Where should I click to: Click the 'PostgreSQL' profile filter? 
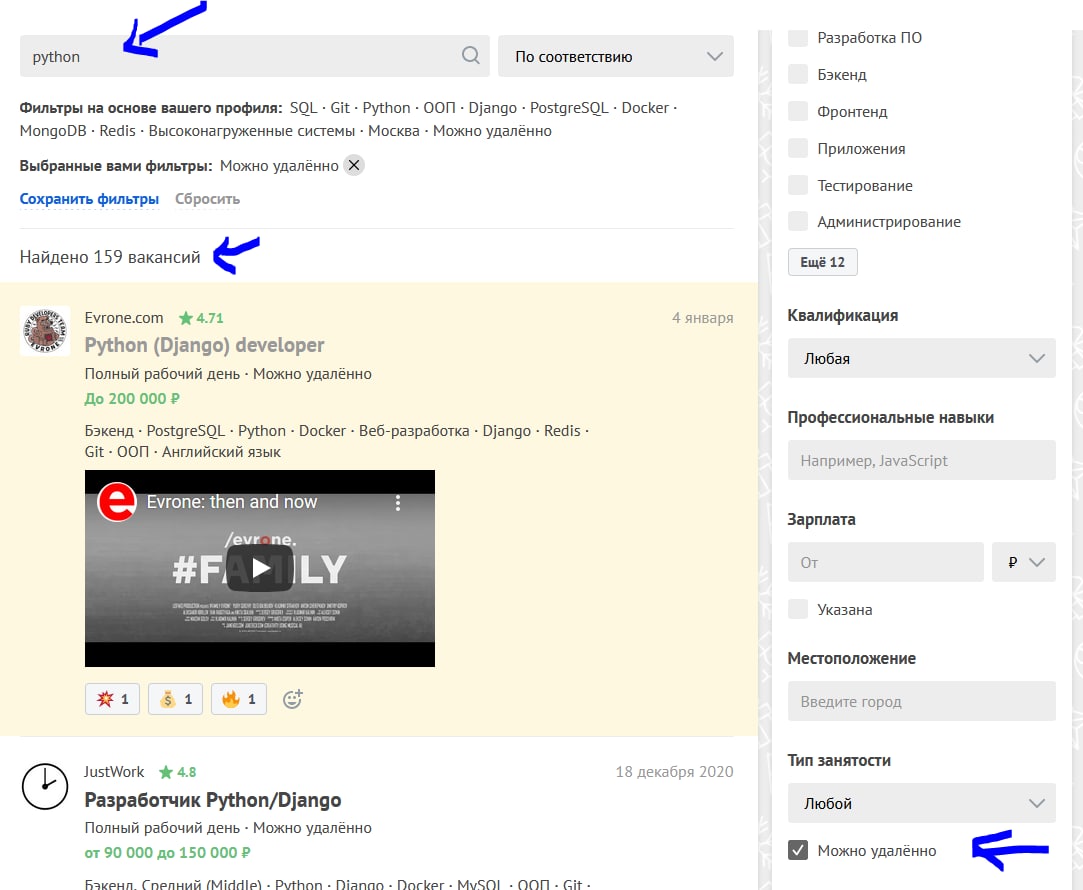[x=569, y=108]
